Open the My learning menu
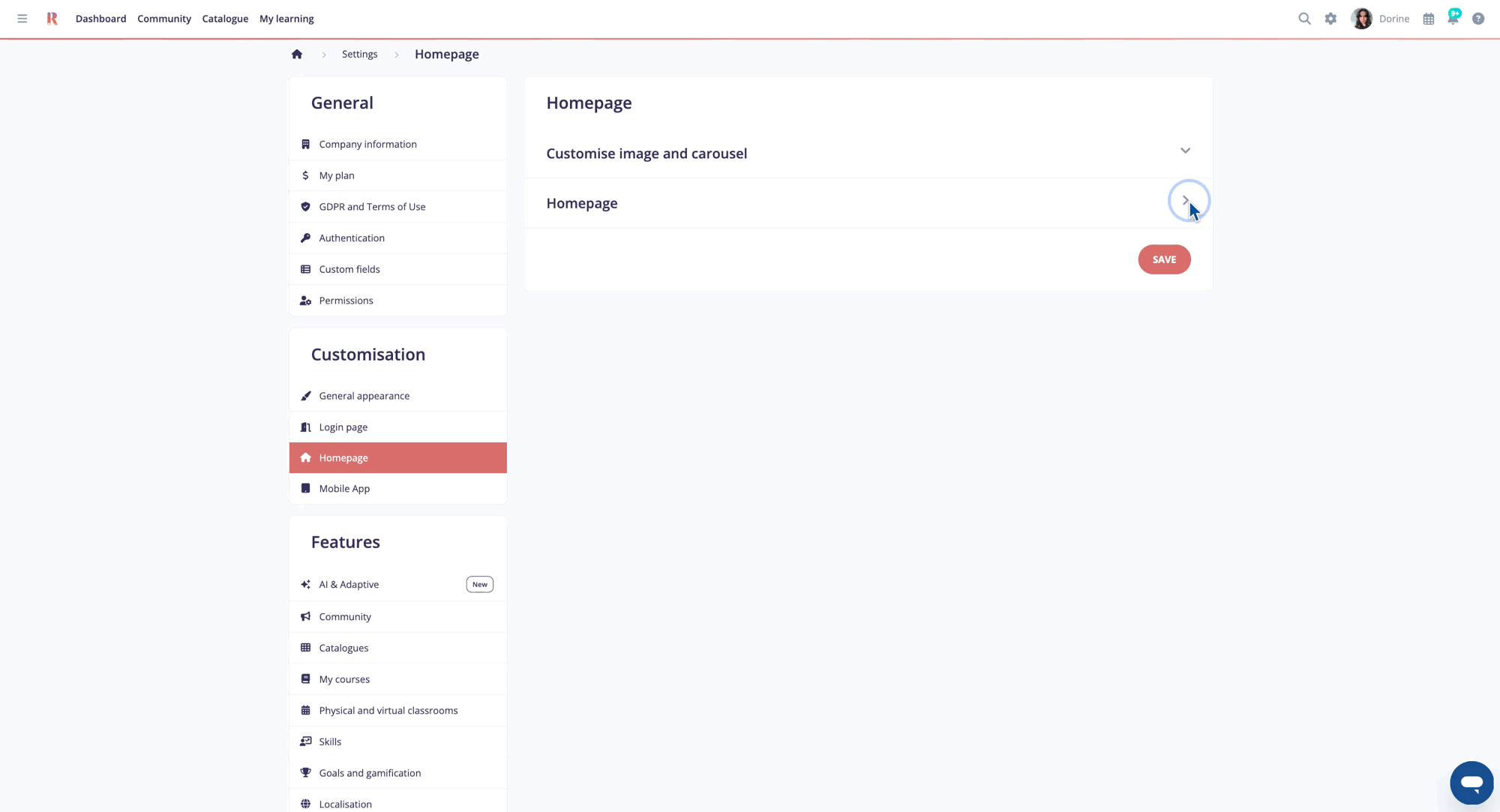Screen dimensions: 1500x812 click(286, 18)
